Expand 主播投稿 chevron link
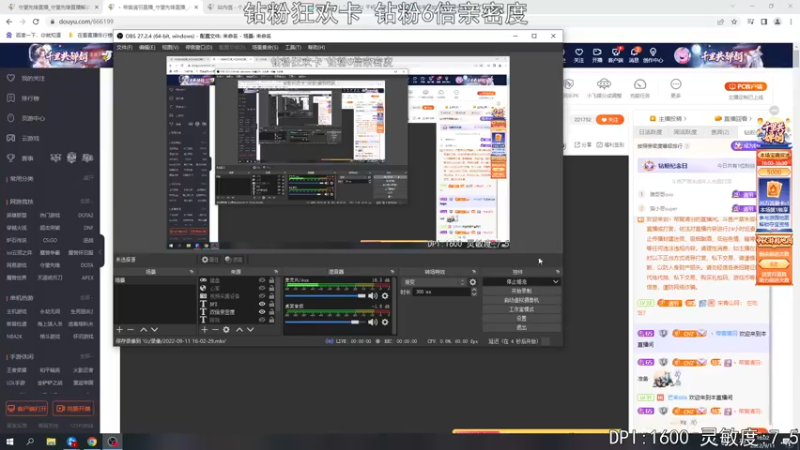The height and width of the screenshot is (450, 800). (x=669, y=118)
